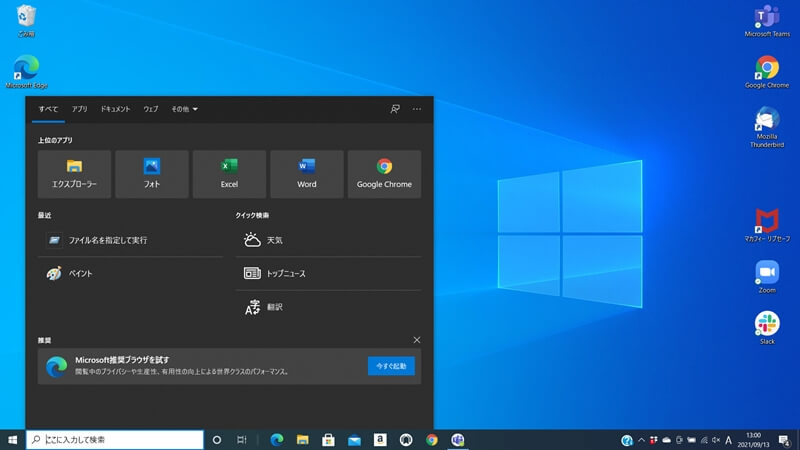Open Amazon from the taskbar

[x=380, y=440]
